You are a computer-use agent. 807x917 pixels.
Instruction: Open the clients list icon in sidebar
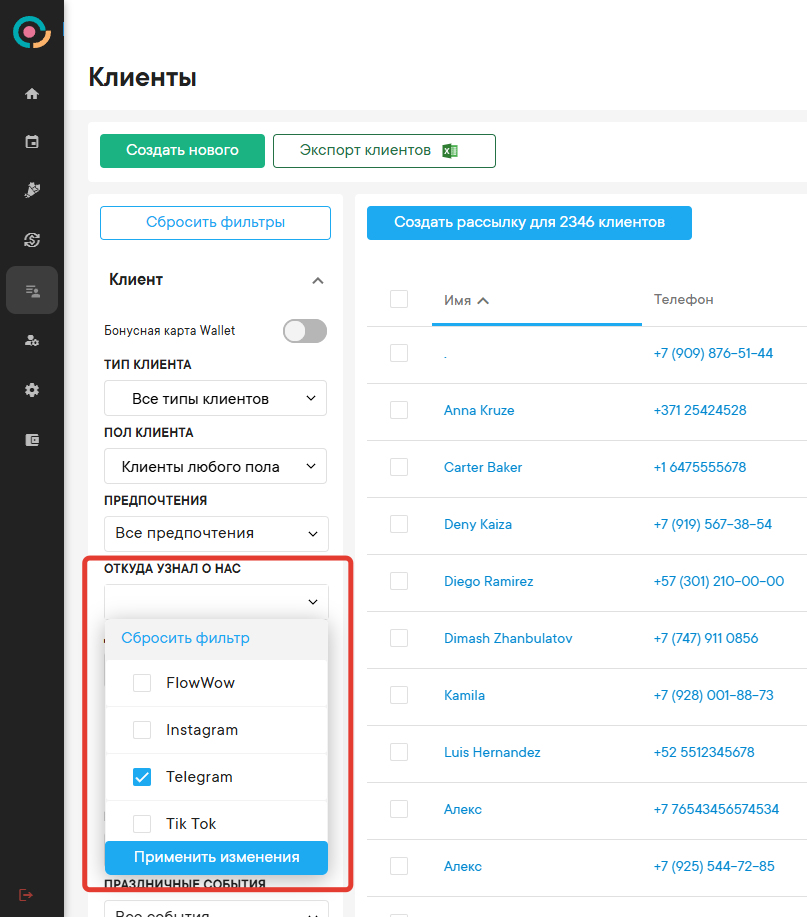[32, 291]
